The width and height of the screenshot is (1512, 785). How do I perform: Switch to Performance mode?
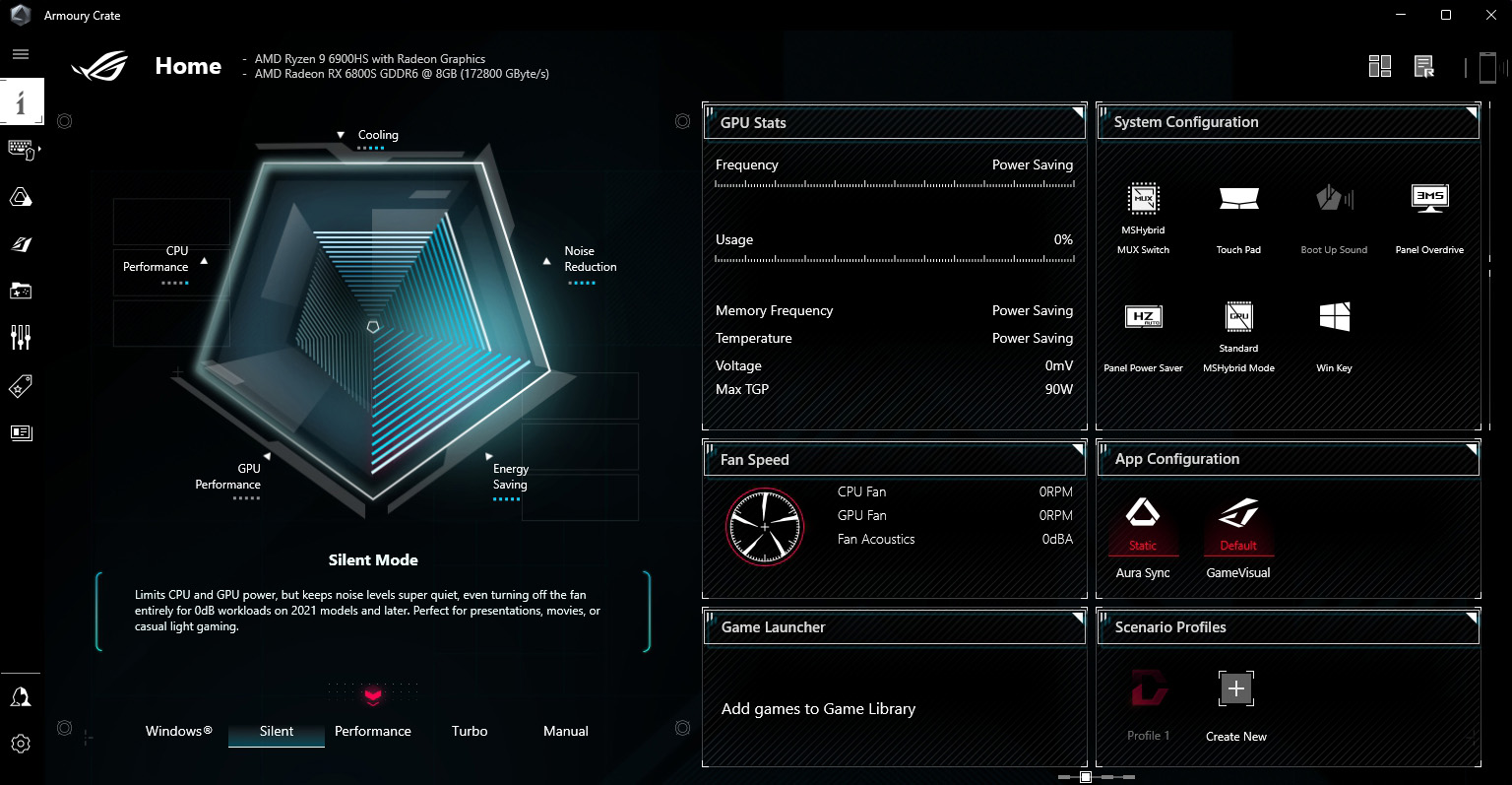373,731
